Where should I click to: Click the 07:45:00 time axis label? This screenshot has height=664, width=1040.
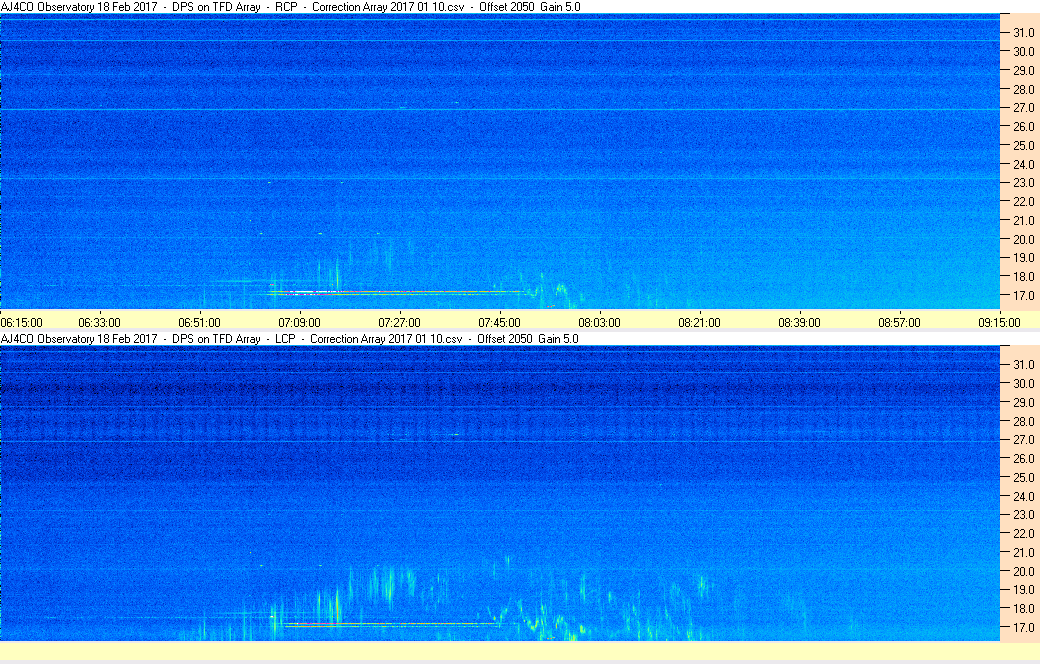coord(499,322)
